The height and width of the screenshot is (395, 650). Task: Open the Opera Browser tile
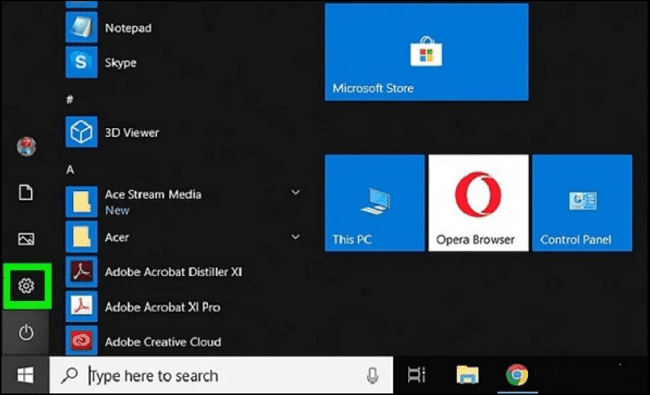click(478, 203)
